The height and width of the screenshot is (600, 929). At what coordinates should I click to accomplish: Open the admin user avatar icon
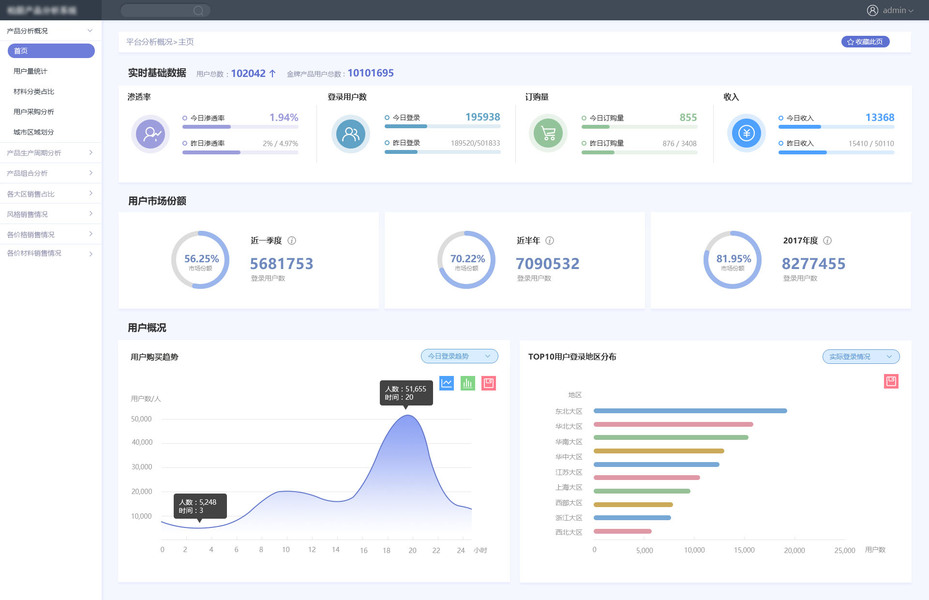tap(872, 10)
